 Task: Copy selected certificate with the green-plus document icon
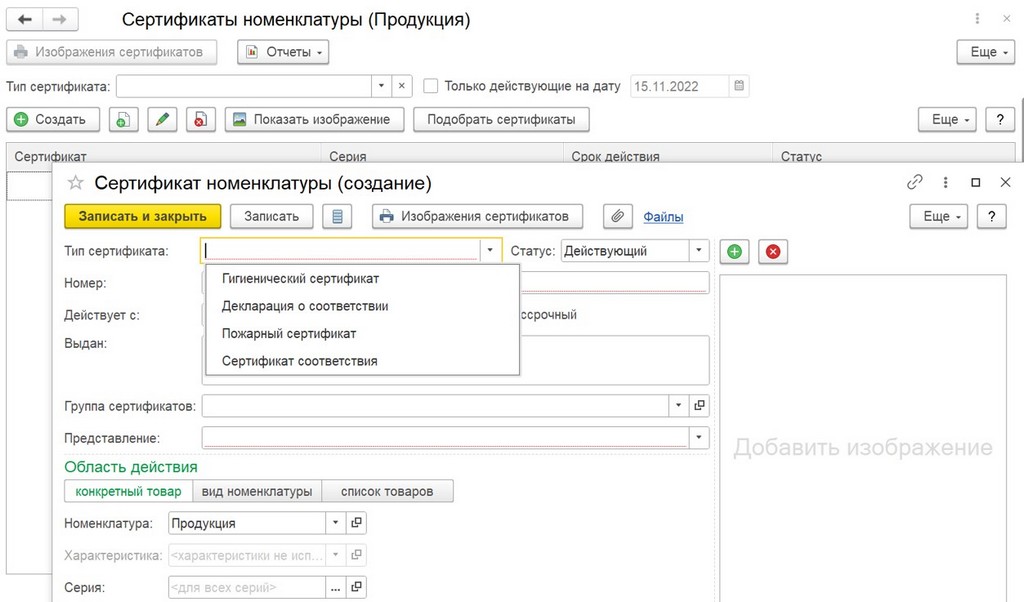(123, 119)
